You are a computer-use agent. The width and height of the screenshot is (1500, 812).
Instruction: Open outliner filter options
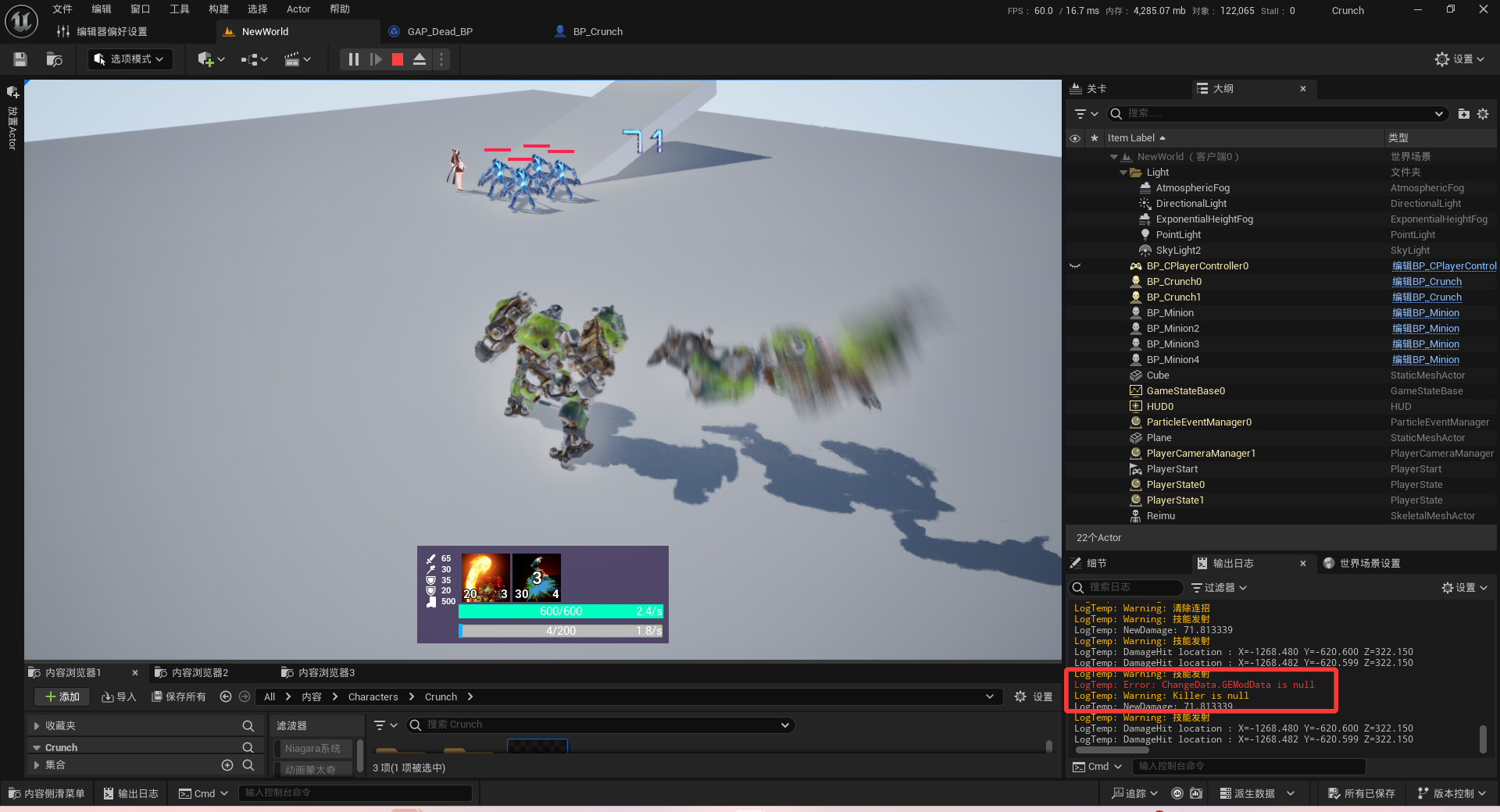tap(1086, 114)
